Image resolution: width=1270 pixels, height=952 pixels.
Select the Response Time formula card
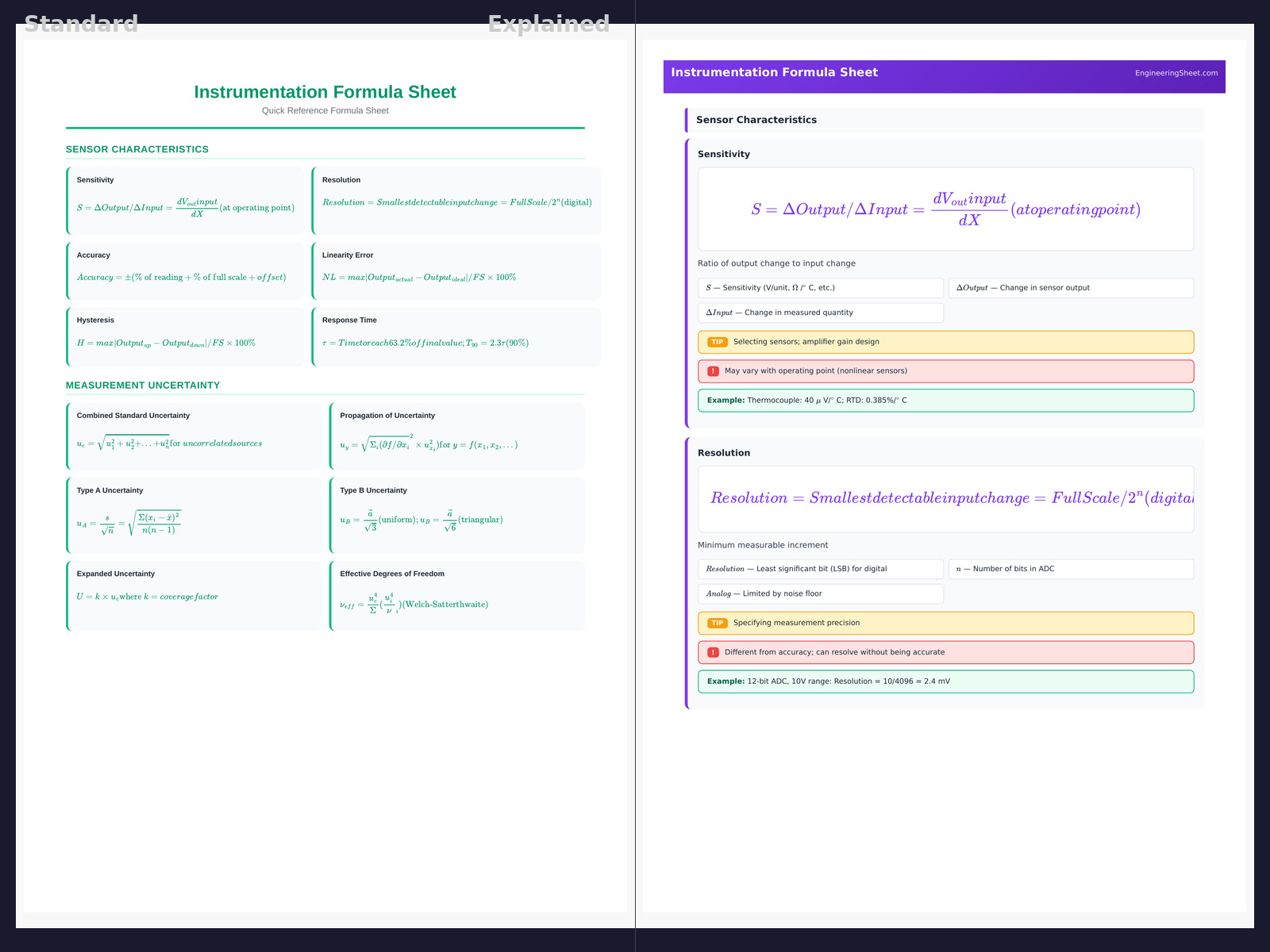[456, 336]
